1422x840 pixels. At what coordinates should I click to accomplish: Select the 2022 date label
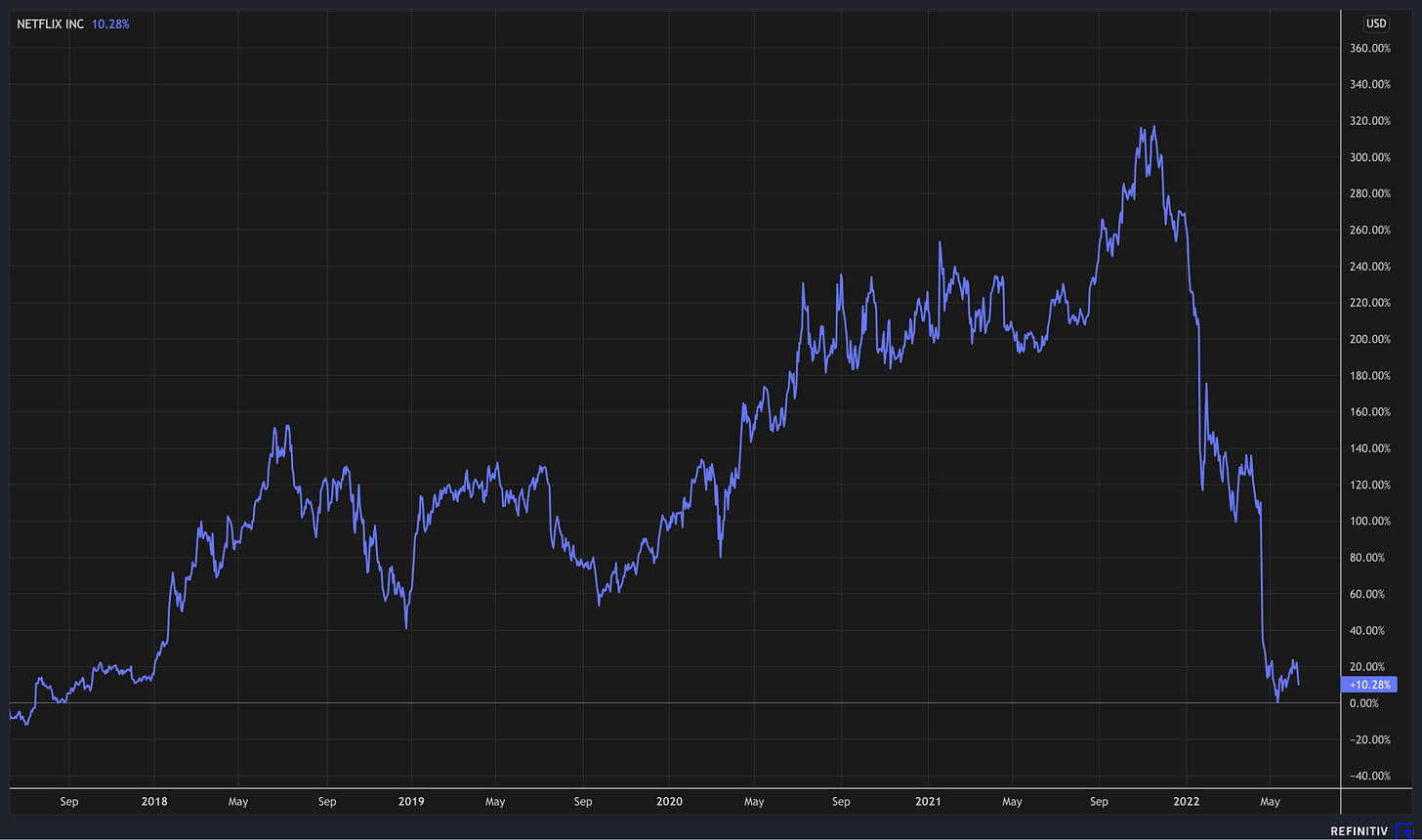[1186, 802]
